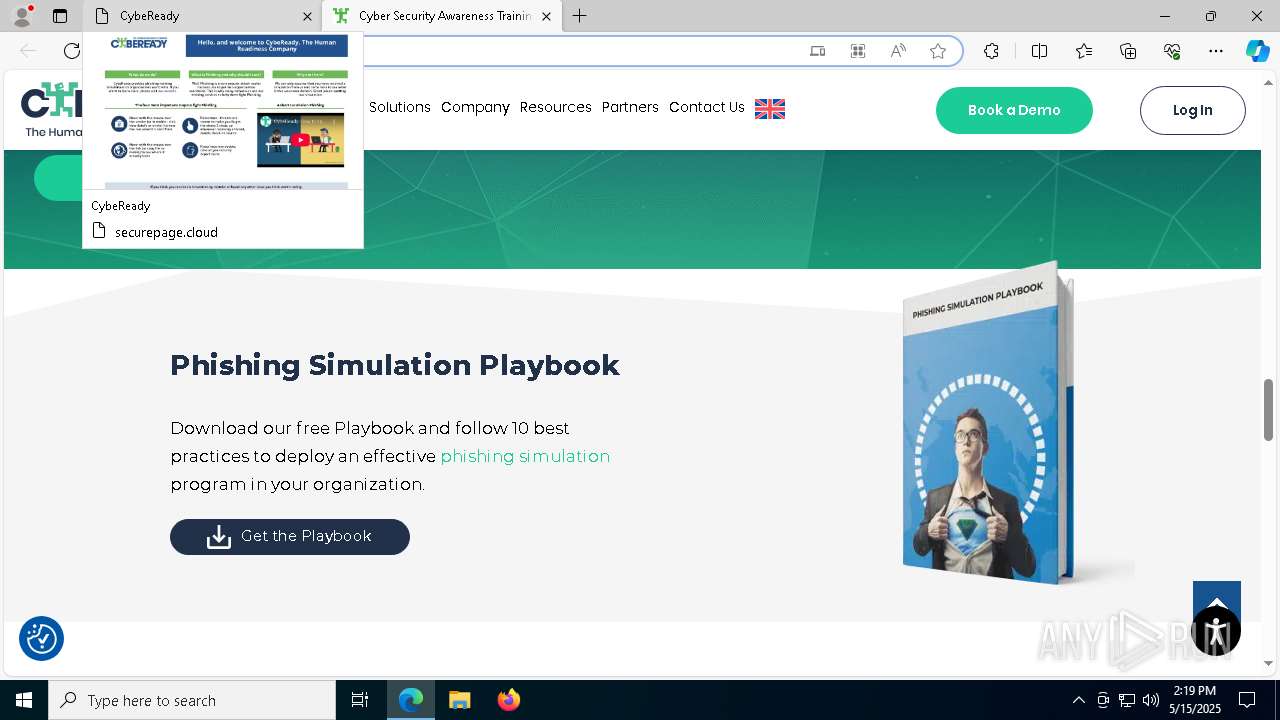This screenshot has width=1280, height=720.
Task: Close the Cyber Security Awareness Training tab
Action: click(546, 16)
